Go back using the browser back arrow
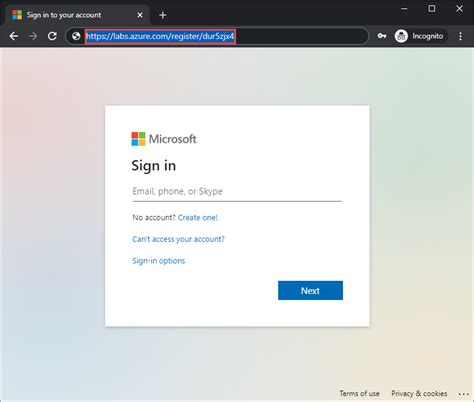Viewport: 474px width, 402px height. (x=14, y=36)
